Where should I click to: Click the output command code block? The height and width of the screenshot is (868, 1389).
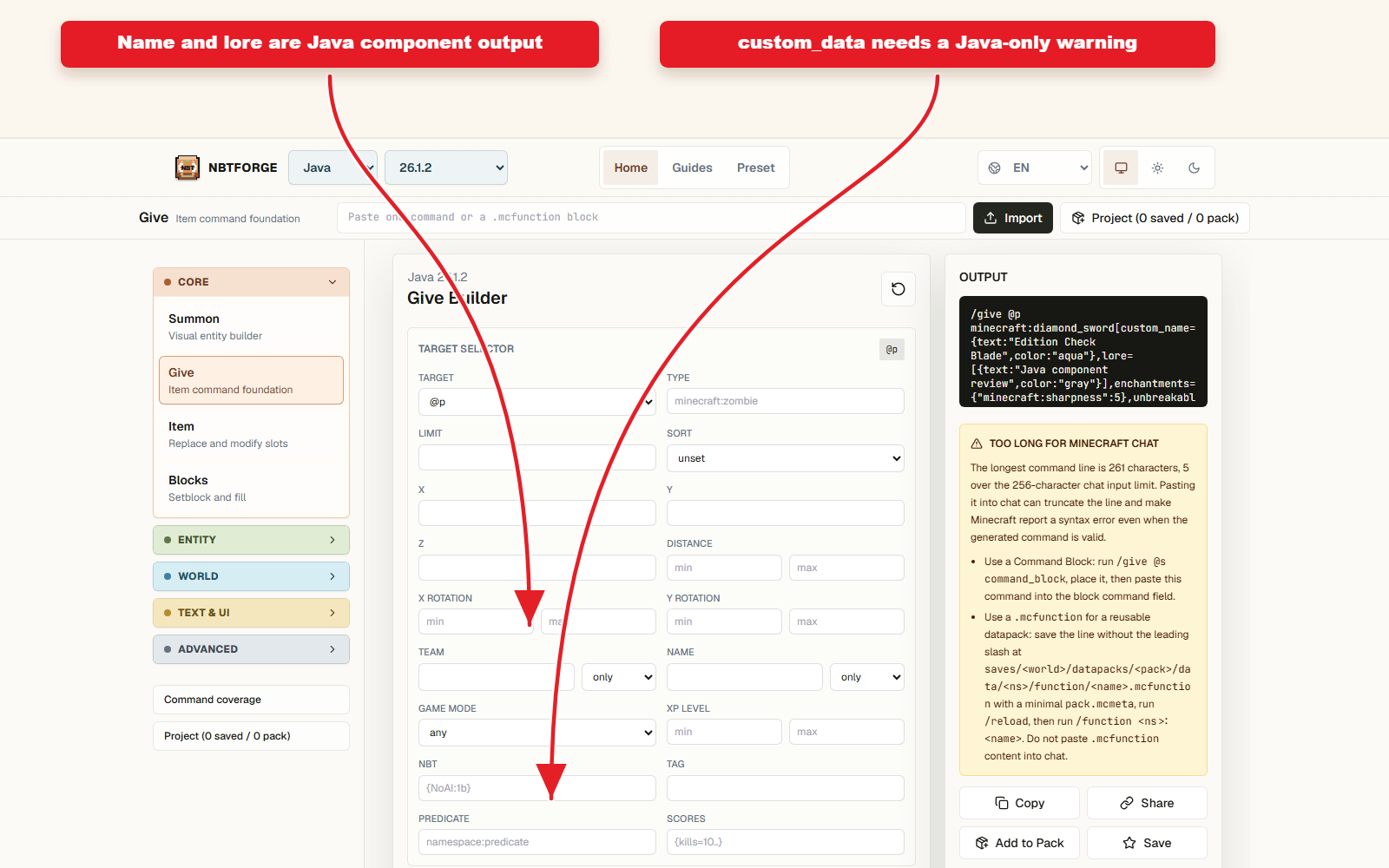point(1083,352)
